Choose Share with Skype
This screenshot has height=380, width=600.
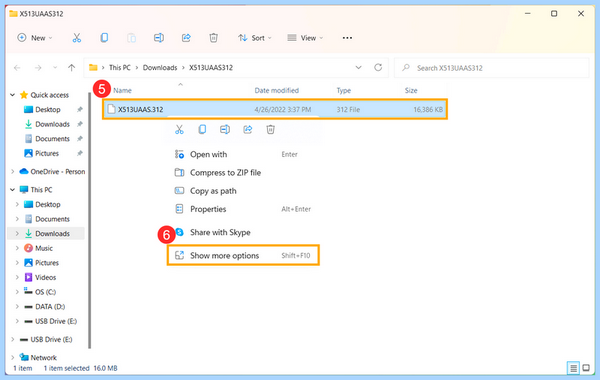[x=243, y=232]
